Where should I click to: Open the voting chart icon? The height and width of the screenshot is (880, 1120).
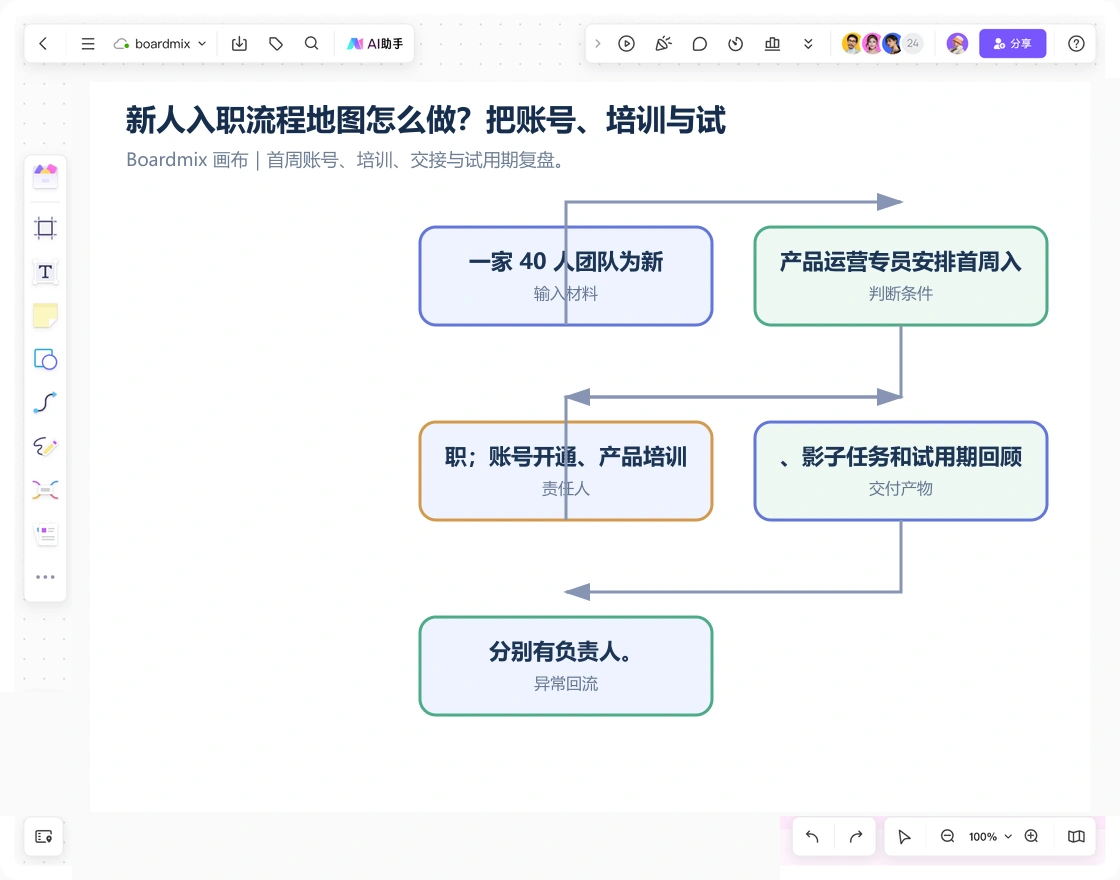tap(772, 44)
